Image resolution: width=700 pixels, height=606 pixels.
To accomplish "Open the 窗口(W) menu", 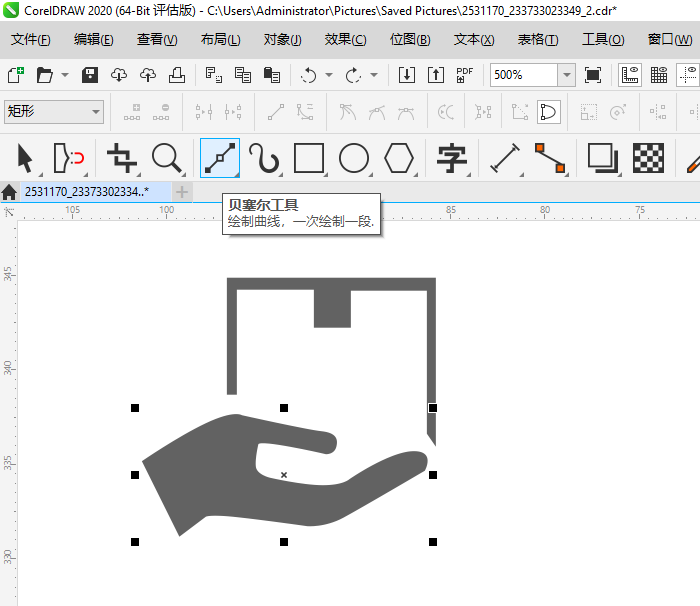I will 670,40.
